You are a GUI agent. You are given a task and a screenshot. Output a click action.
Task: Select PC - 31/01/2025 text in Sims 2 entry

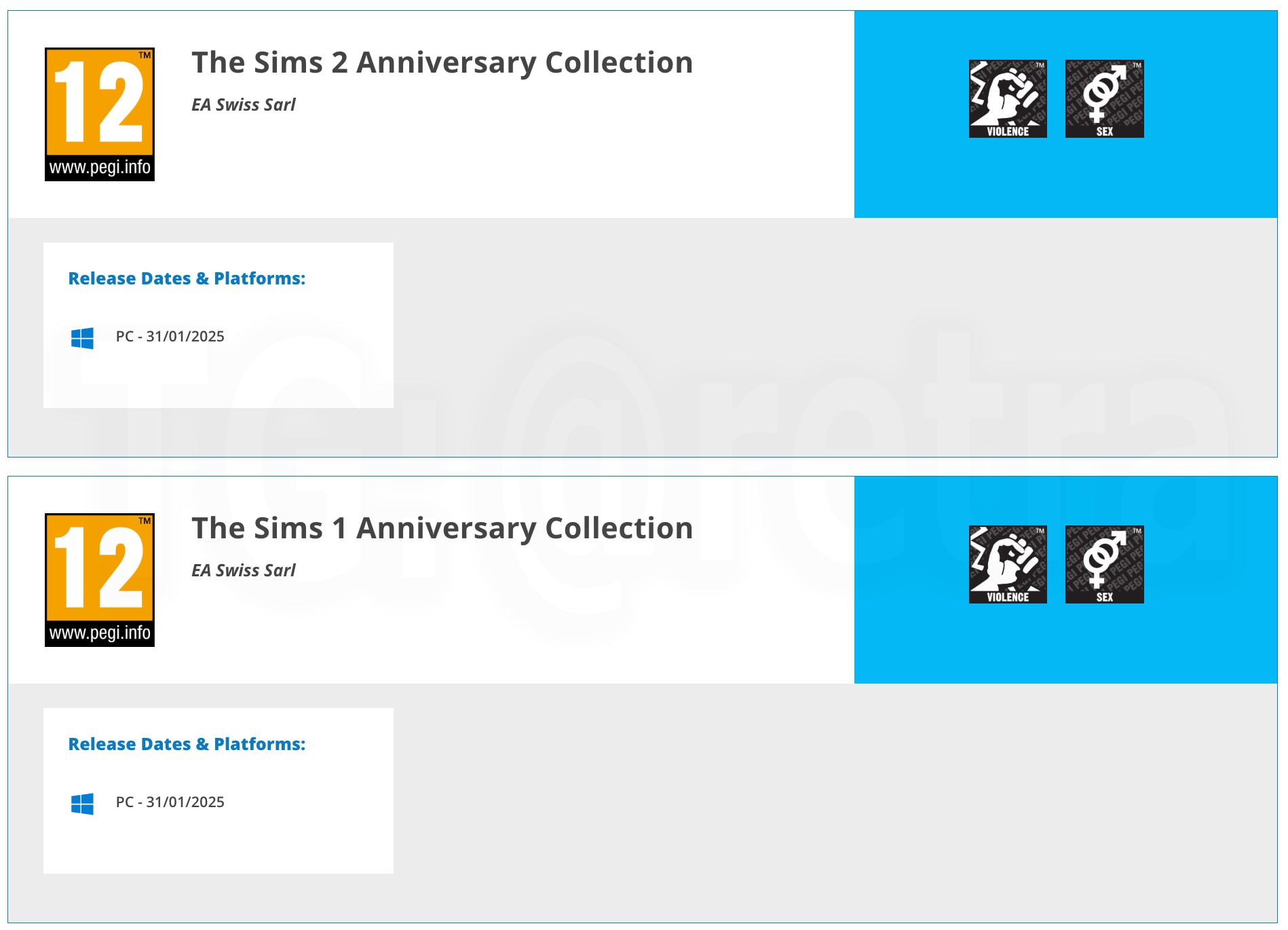coord(170,337)
